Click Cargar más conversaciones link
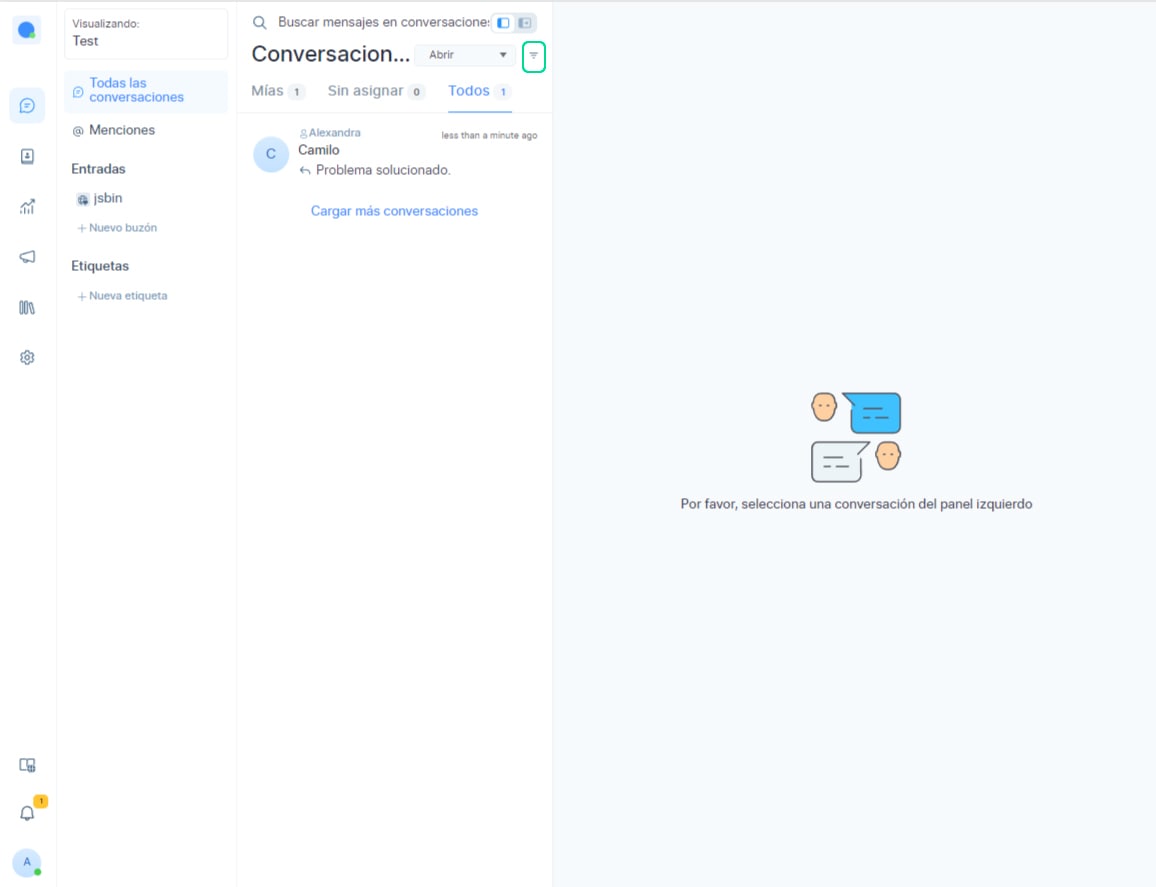Screen dimensions: 1156x887 click(x=394, y=211)
